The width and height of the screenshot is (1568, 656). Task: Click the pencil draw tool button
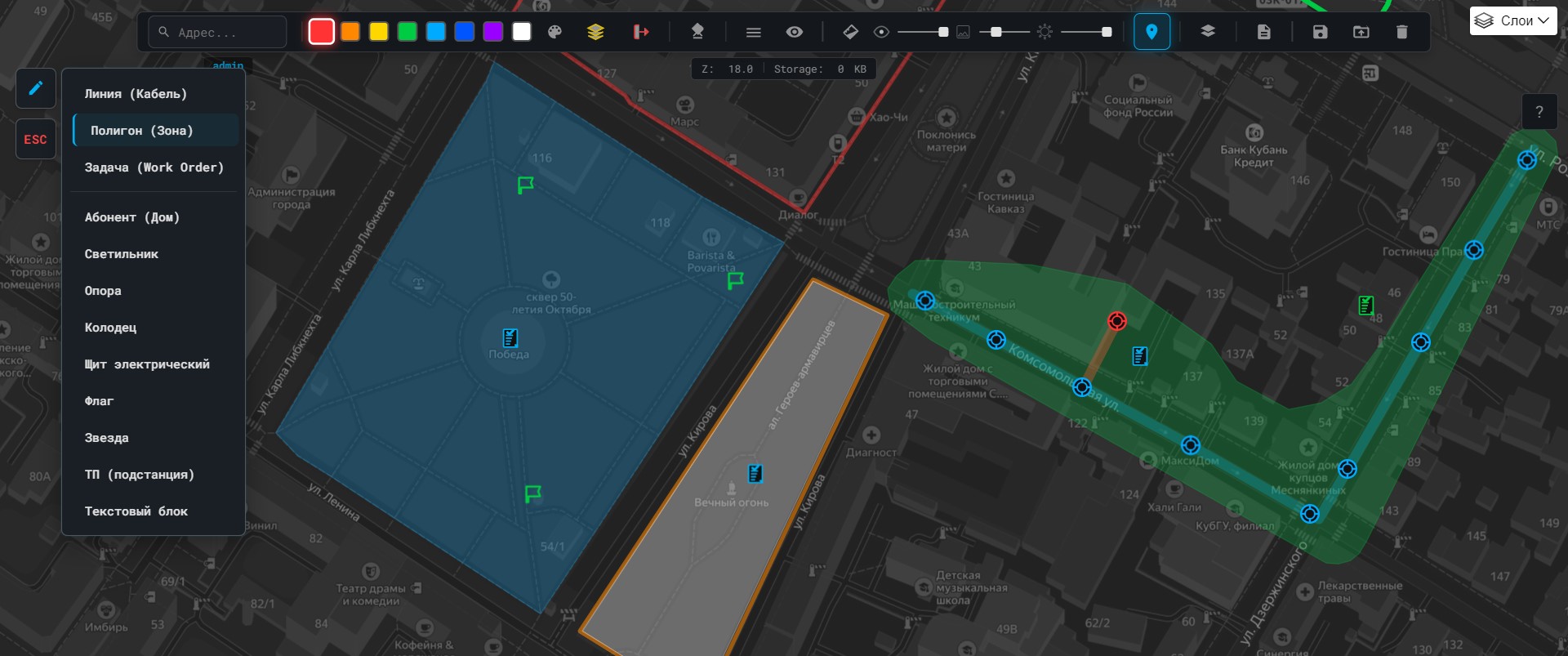(35, 88)
